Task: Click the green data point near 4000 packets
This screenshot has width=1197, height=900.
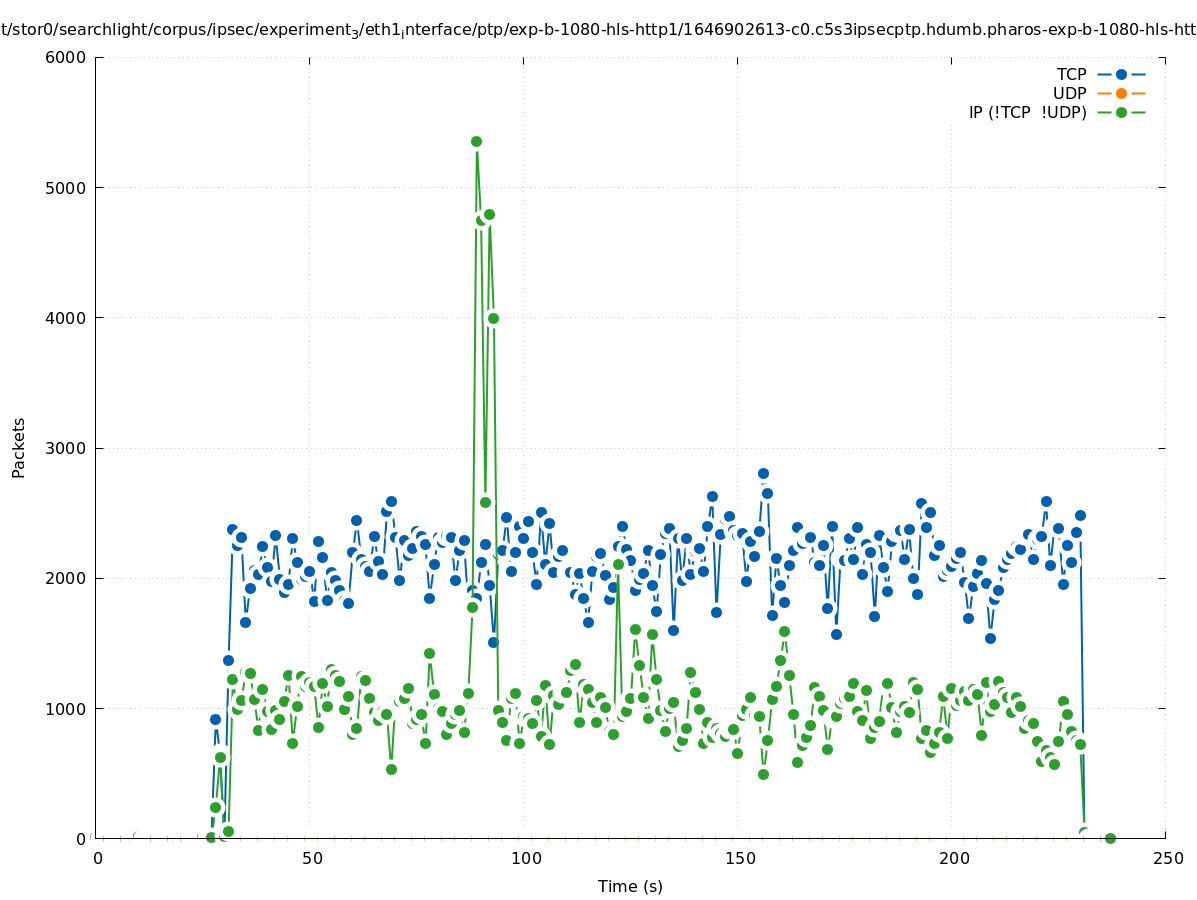Action: 493,318
